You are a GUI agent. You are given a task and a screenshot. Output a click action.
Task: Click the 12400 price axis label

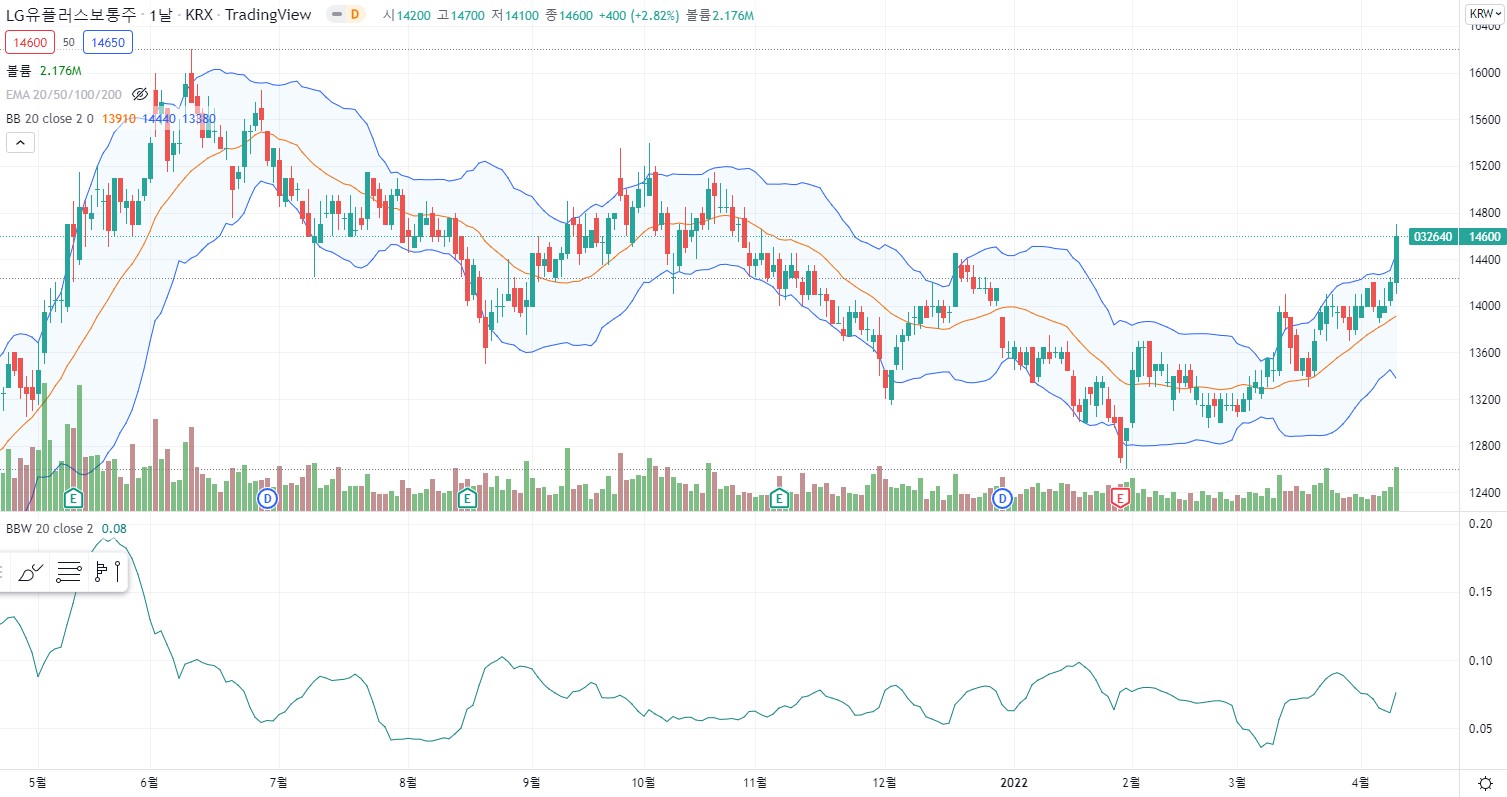tap(1484, 493)
